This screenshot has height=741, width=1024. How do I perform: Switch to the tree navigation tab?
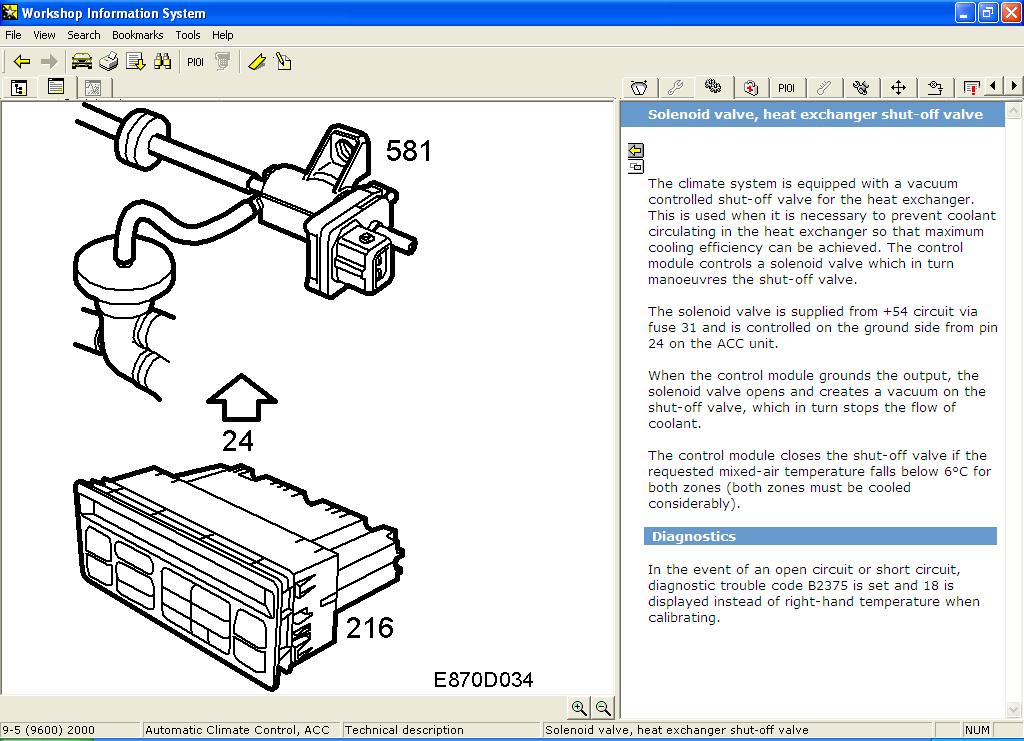(18, 88)
